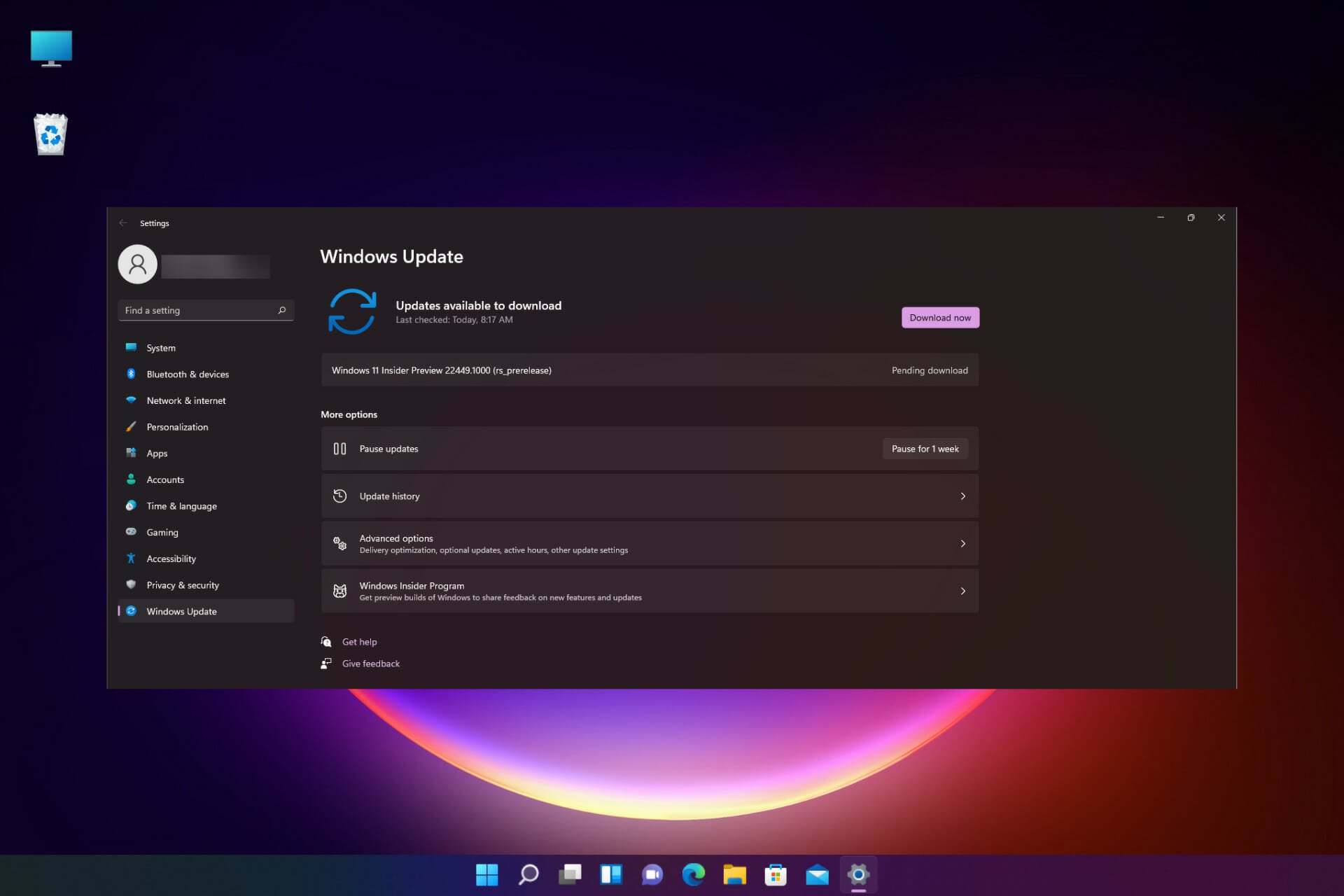Viewport: 1344px width, 896px height.
Task: Click the Get help link
Action: click(359, 641)
